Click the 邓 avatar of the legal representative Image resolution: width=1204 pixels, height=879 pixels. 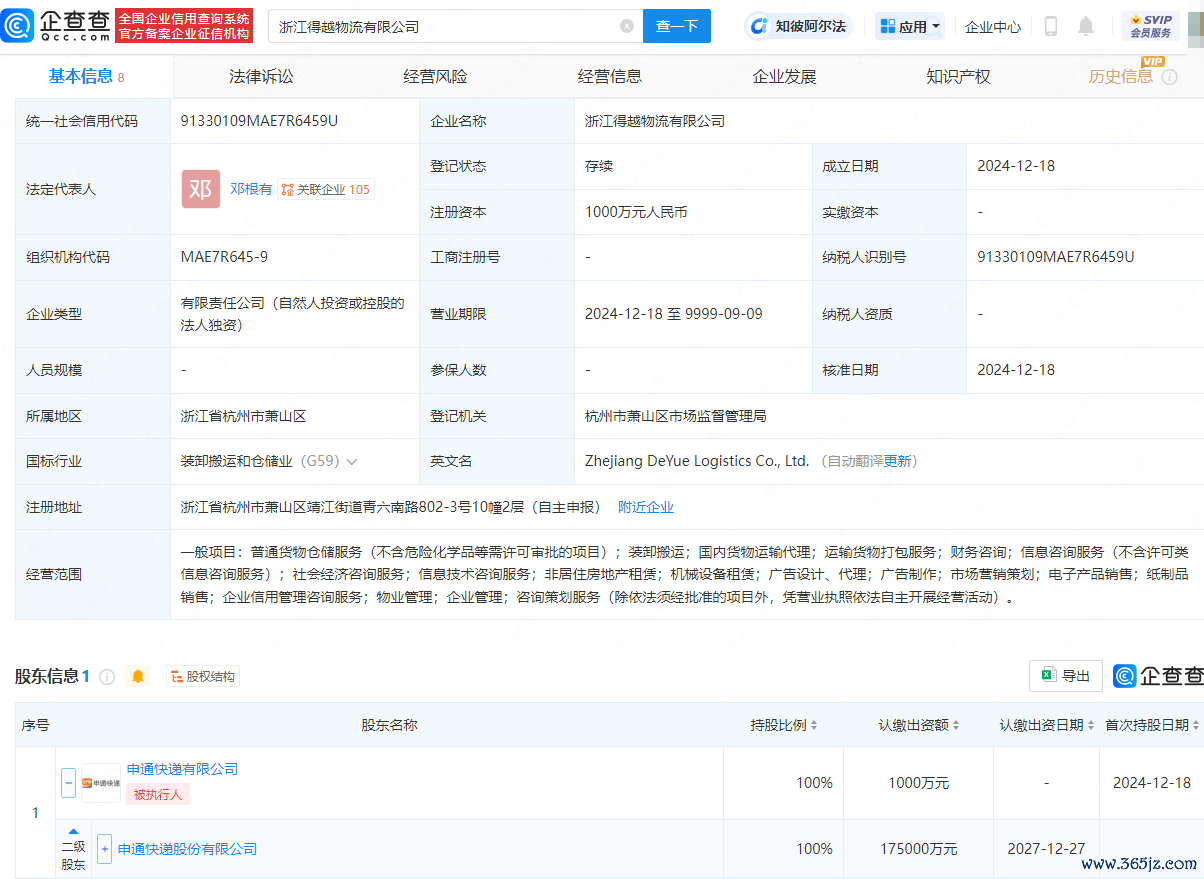(x=201, y=189)
